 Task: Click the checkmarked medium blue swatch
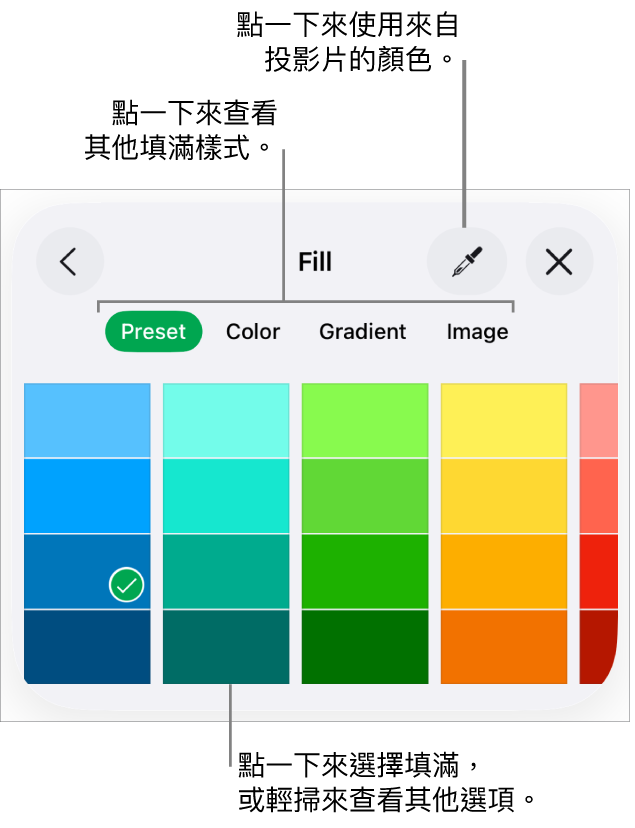click(87, 571)
